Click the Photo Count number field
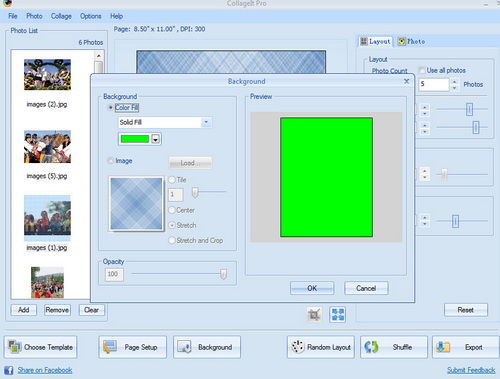This screenshot has width=500, height=379. point(434,84)
